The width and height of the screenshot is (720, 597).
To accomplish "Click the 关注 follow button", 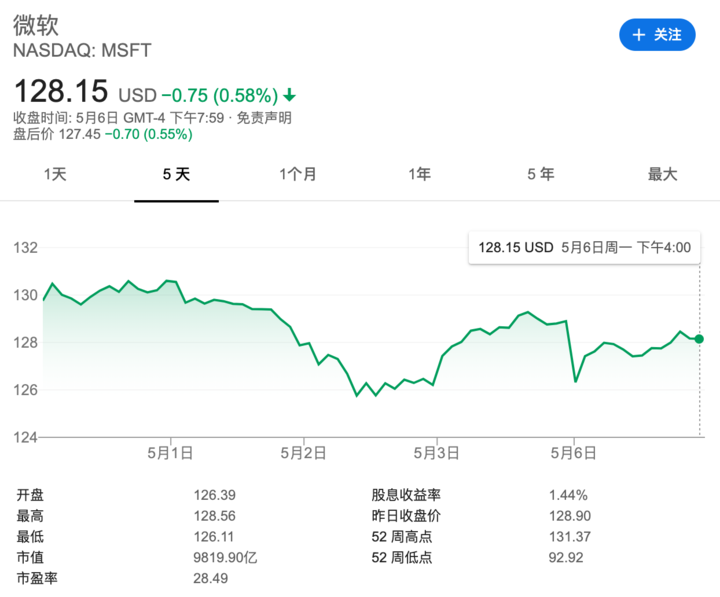I will point(657,34).
